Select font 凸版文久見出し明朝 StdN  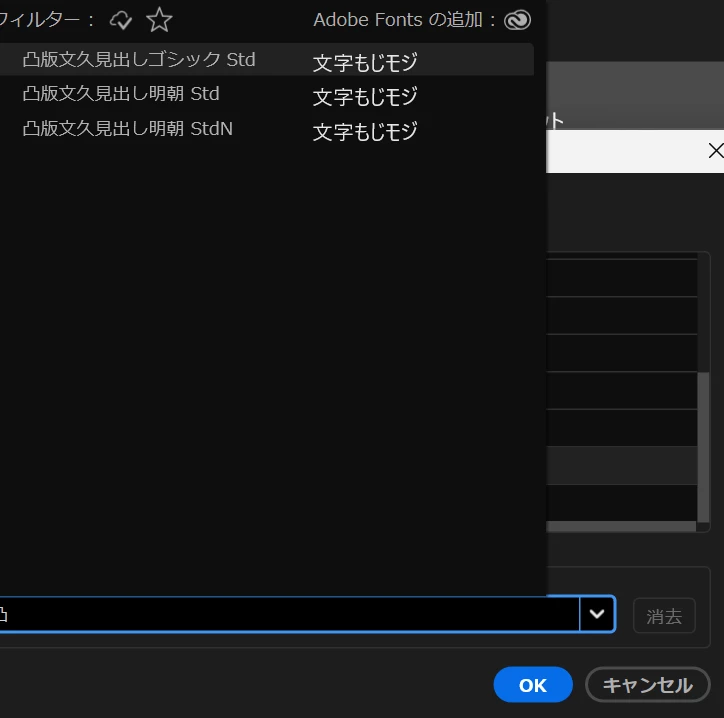pos(127,128)
